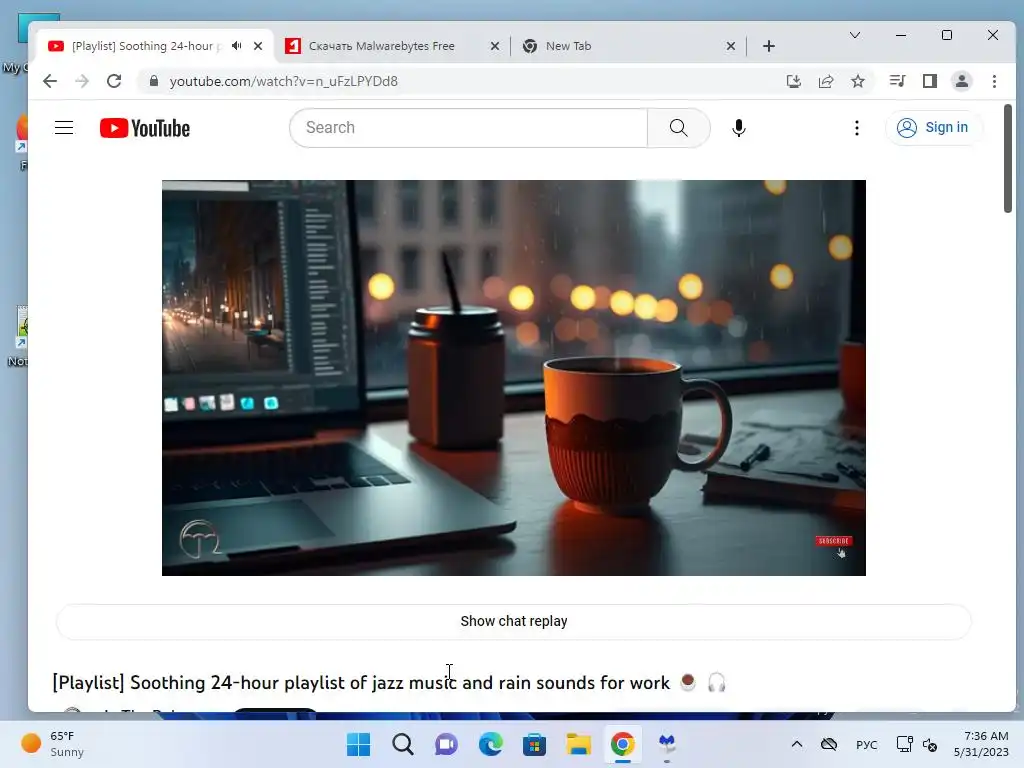Share this page from address bar
The width and height of the screenshot is (1024, 768).
click(825, 81)
